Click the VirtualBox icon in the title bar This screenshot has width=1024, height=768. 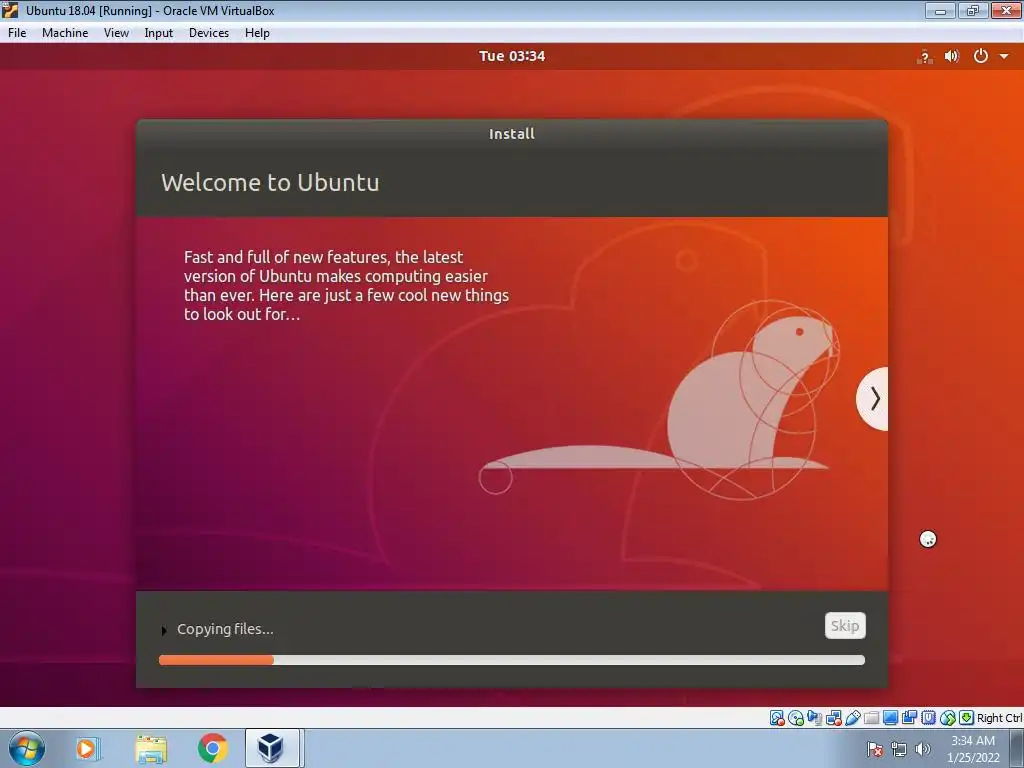click(10, 10)
